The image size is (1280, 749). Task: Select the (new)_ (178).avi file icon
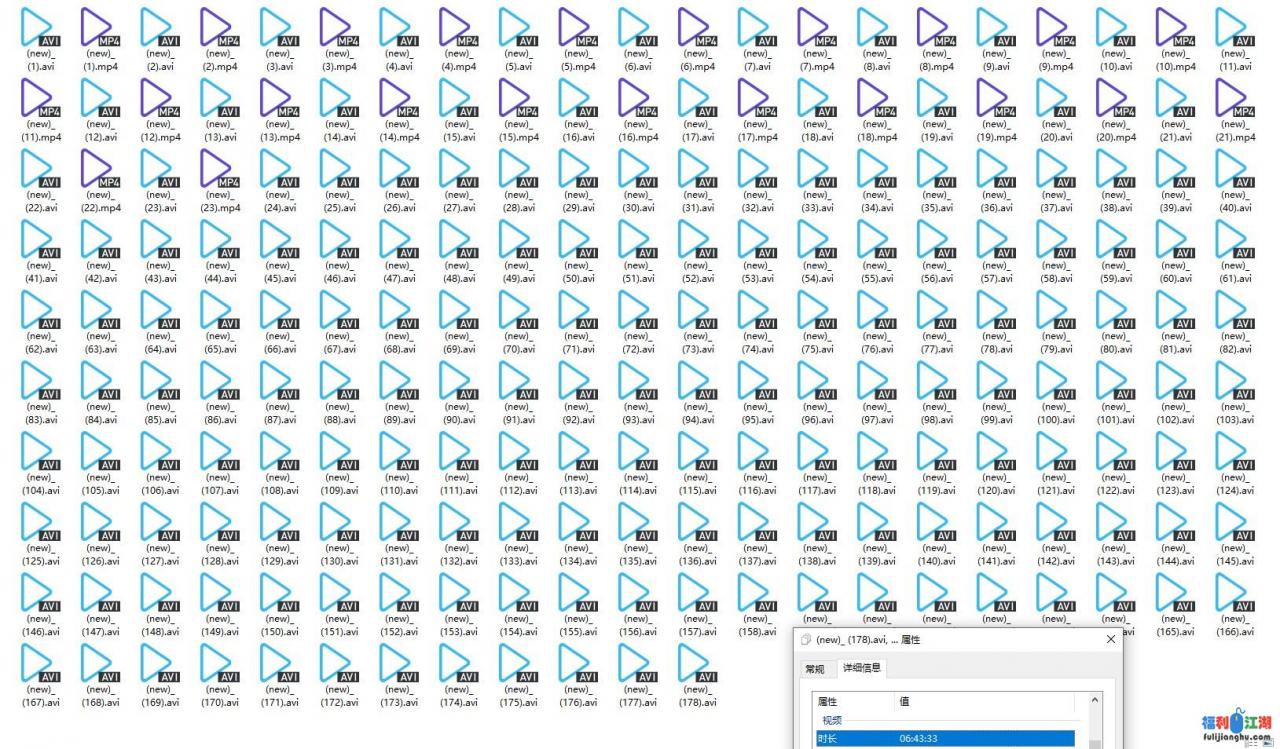[x=697, y=665]
